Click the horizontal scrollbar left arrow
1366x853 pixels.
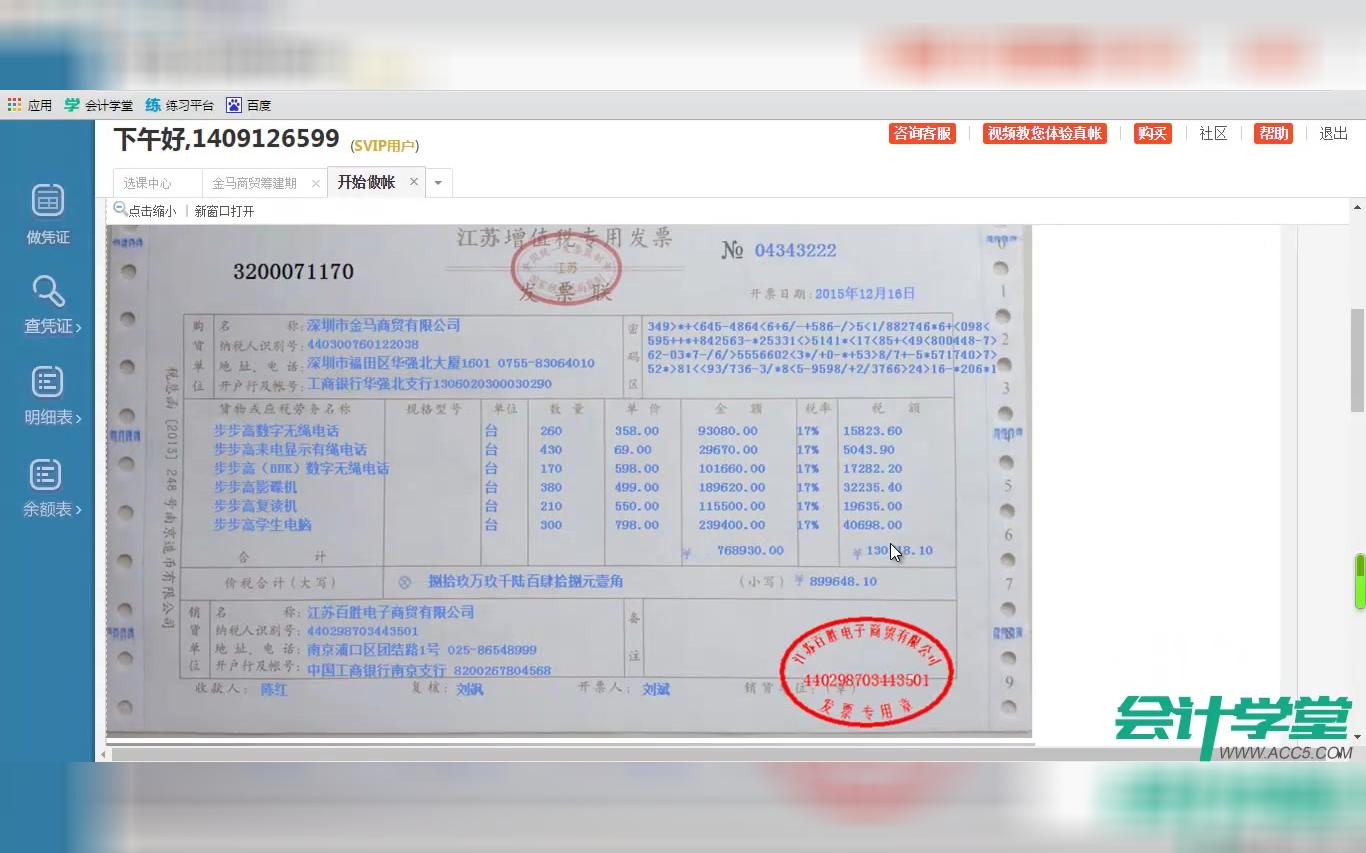point(101,755)
